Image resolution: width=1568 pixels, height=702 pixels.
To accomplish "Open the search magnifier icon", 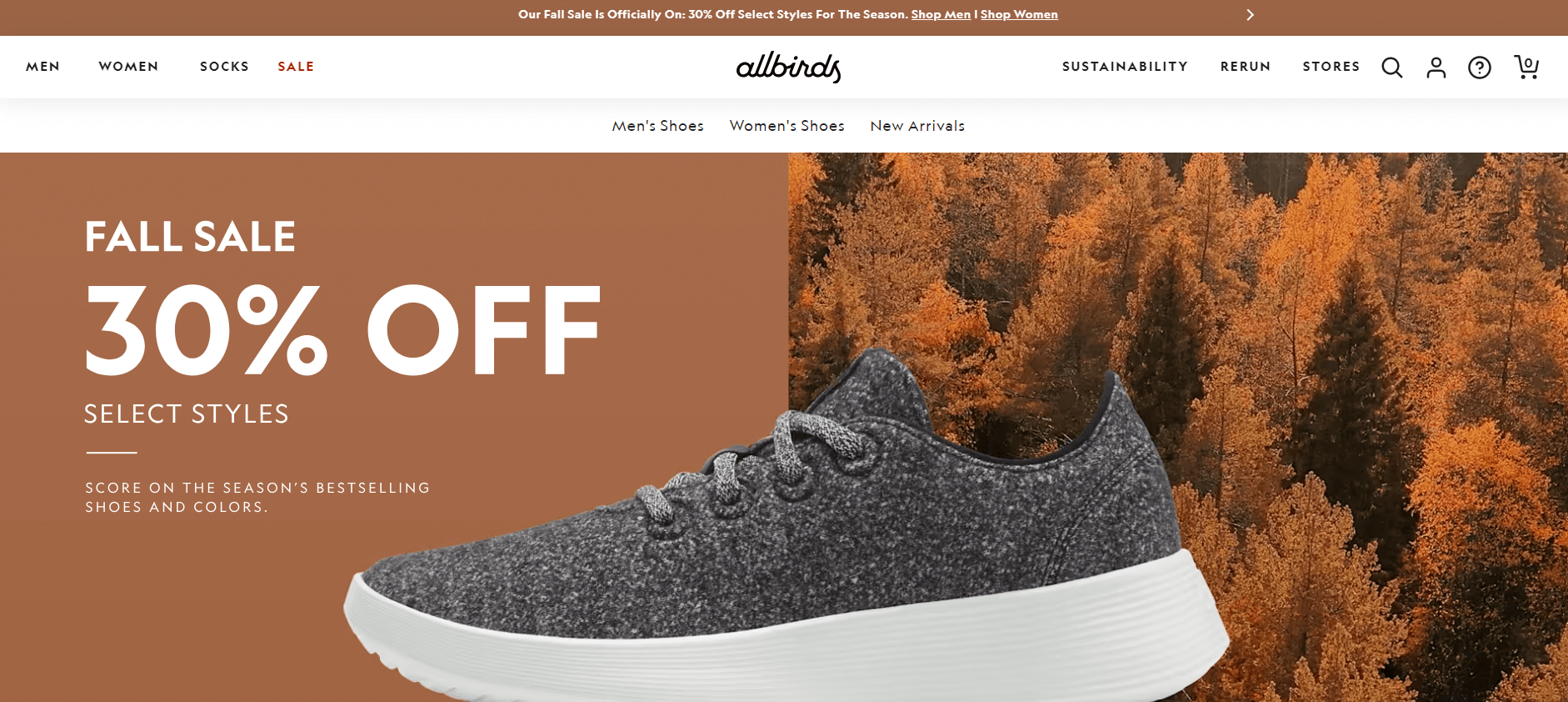I will (x=1392, y=67).
